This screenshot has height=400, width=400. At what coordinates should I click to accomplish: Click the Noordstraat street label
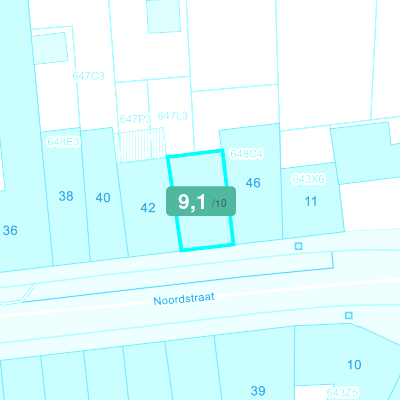[184, 299]
